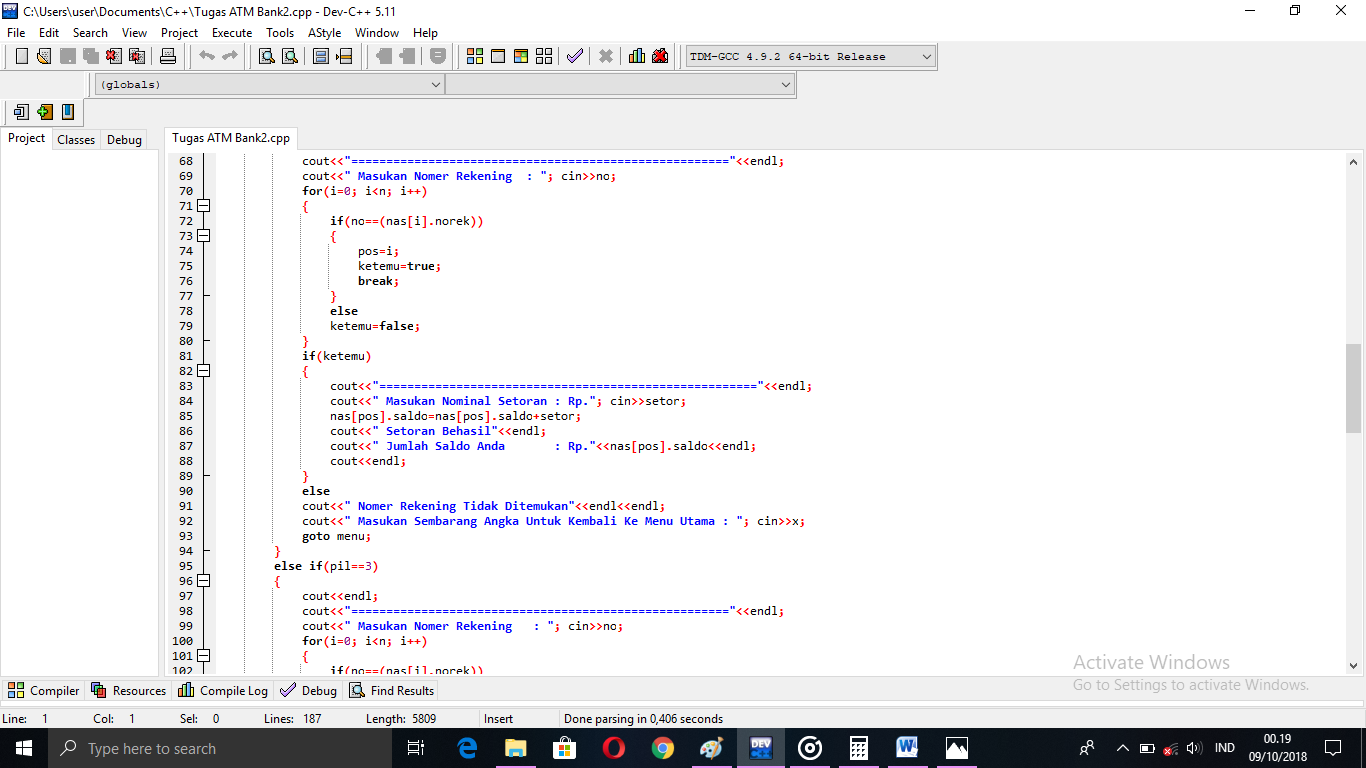Open the Replace dialog
The width and height of the screenshot is (1366, 768).
coord(290,56)
